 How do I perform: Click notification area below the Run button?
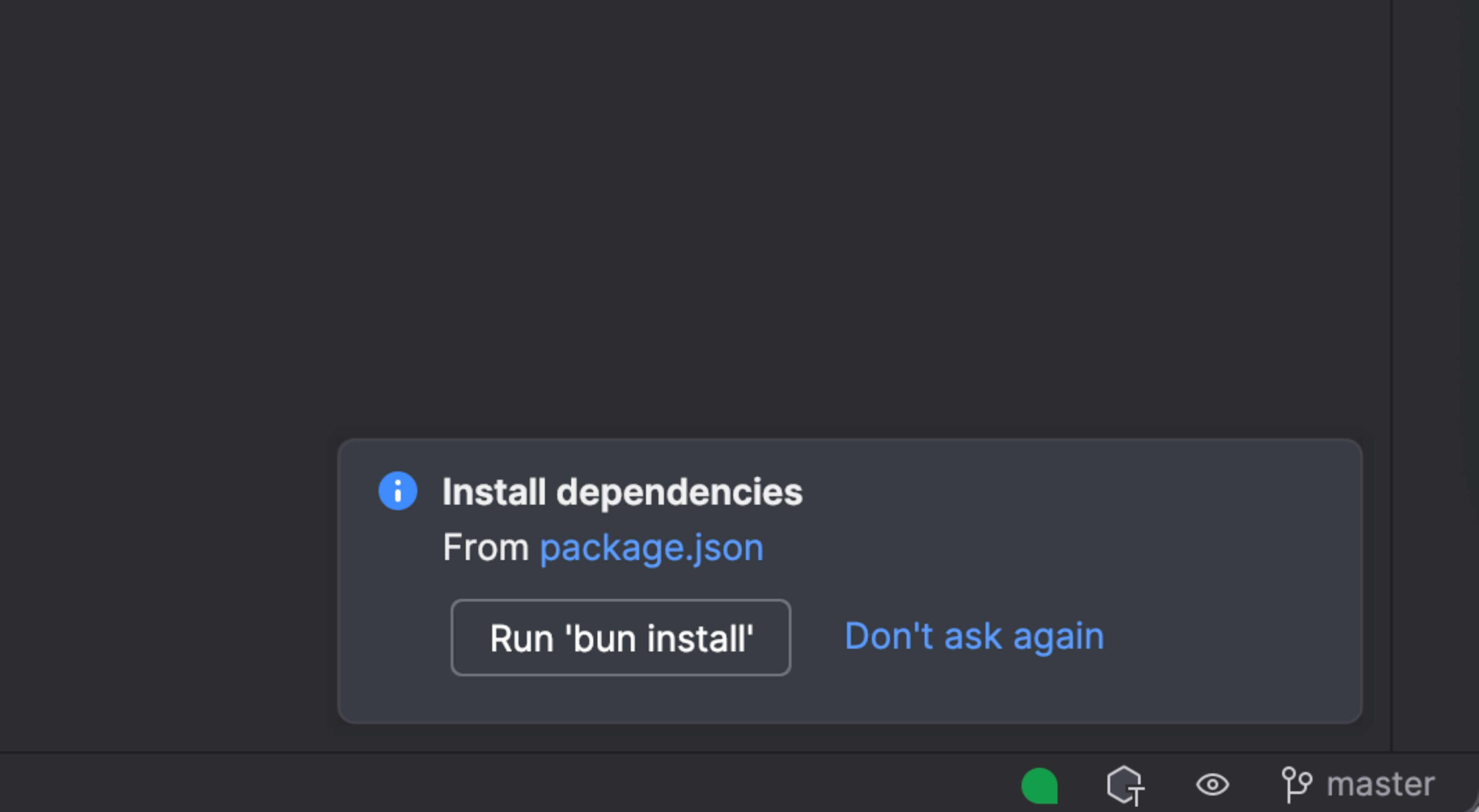621,699
